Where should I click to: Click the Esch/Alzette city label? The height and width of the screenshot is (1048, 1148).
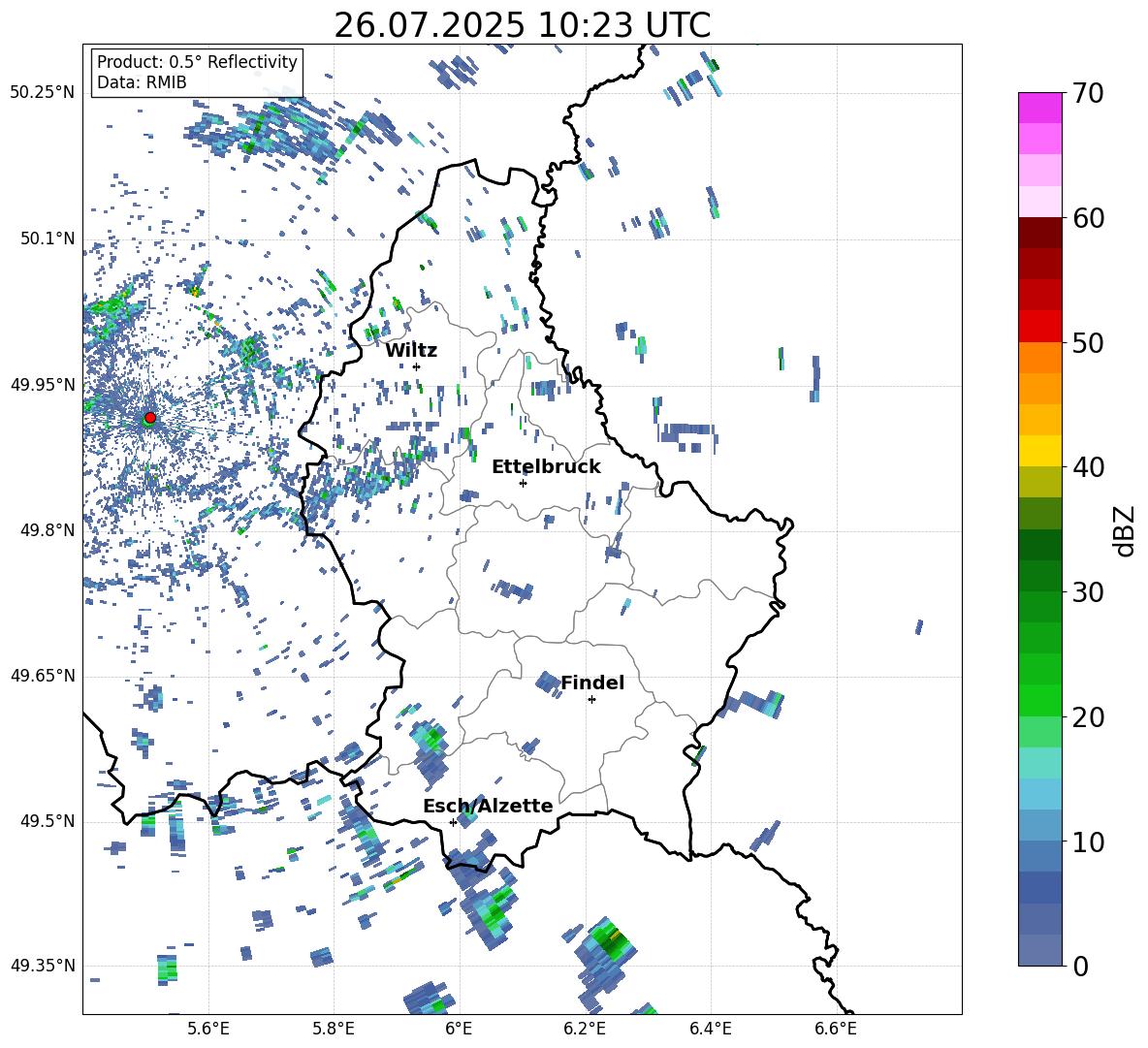488,806
